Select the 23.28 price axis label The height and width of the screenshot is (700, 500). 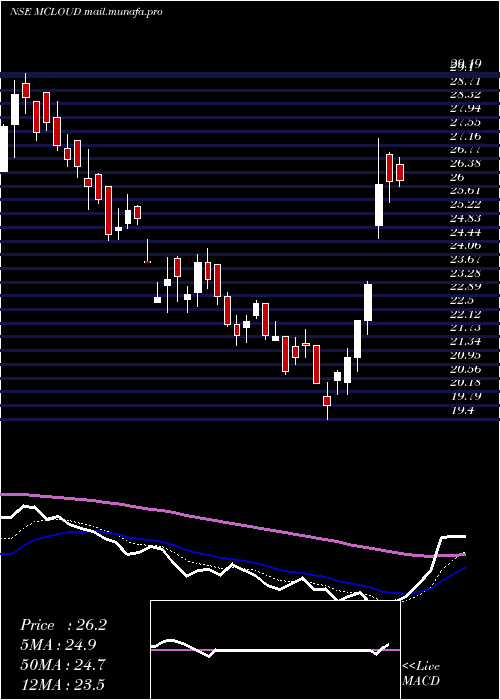[x=465, y=273]
